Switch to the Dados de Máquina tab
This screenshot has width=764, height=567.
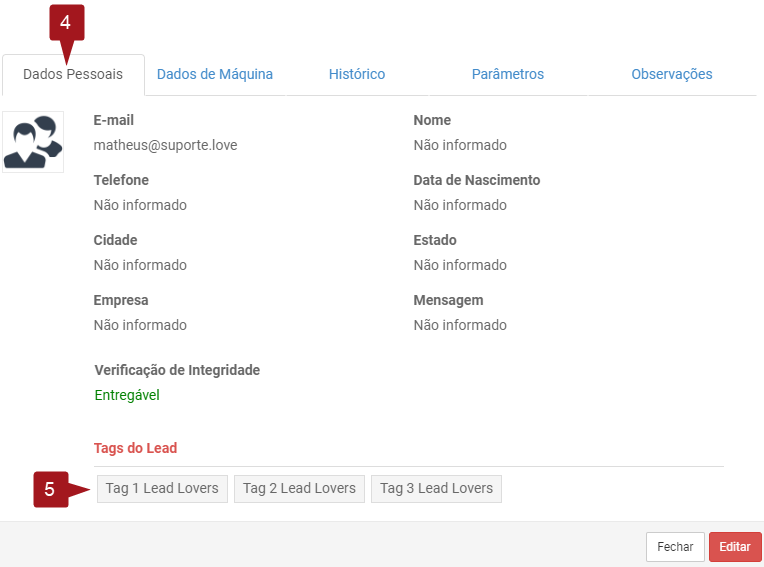215,74
